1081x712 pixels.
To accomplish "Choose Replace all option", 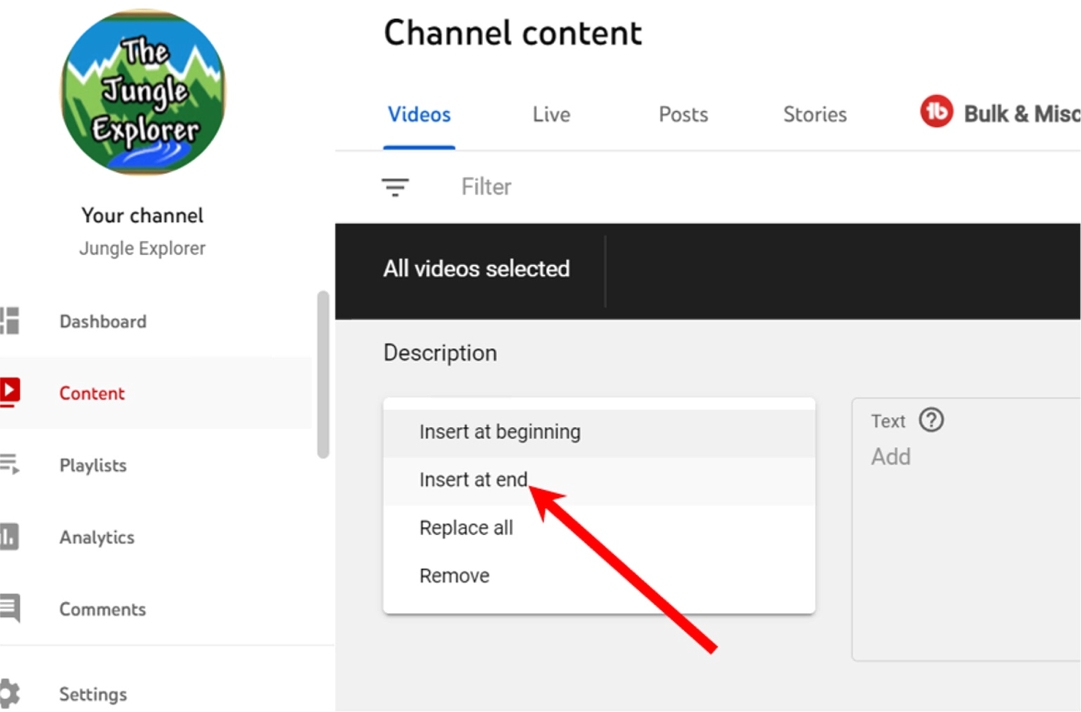I will (599, 528).
